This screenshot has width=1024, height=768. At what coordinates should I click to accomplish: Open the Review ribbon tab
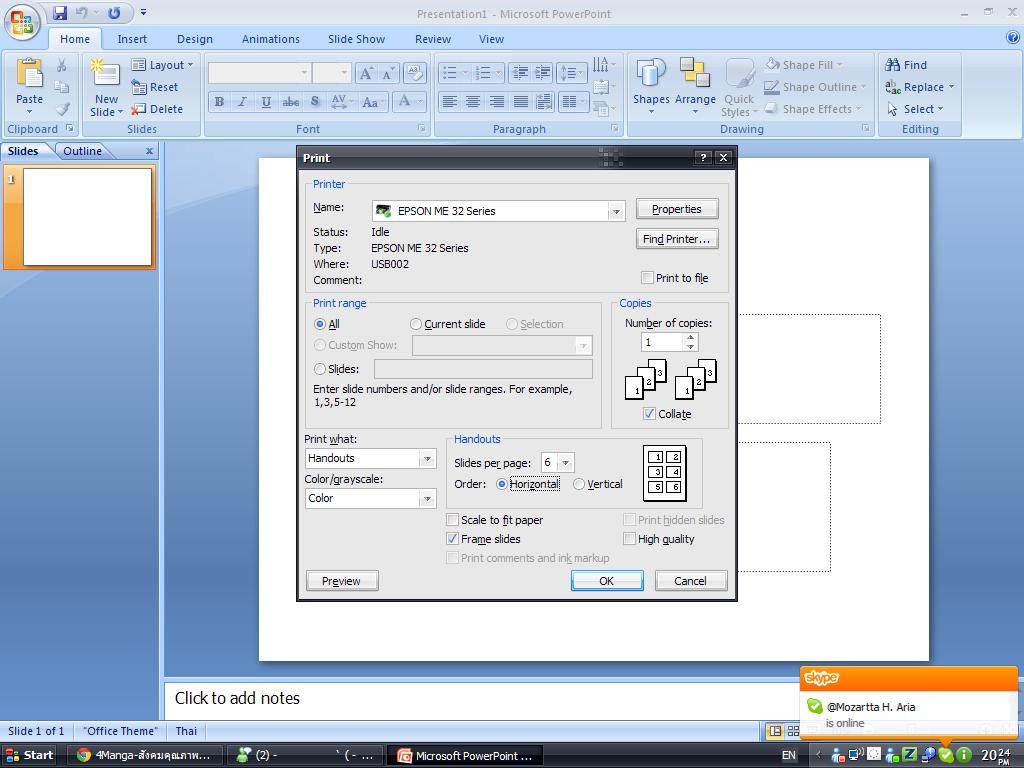(x=433, y=39)
